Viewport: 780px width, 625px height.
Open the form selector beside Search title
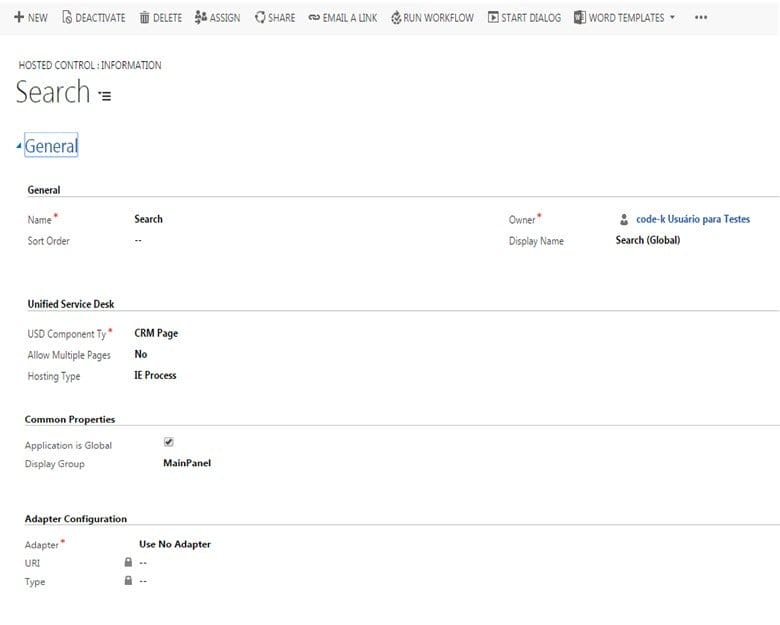pos(105,96)
